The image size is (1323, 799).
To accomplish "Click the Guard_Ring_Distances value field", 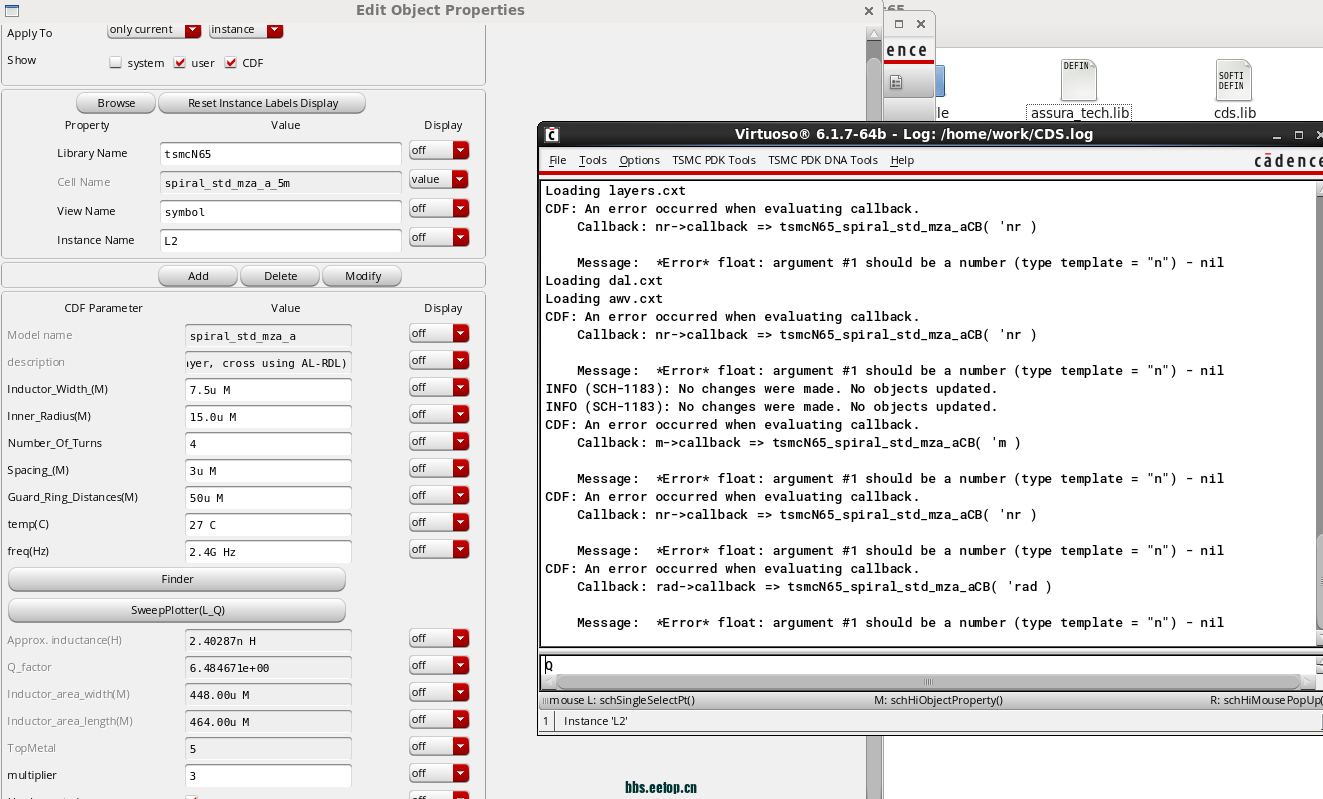I will (x=268, y=497).
